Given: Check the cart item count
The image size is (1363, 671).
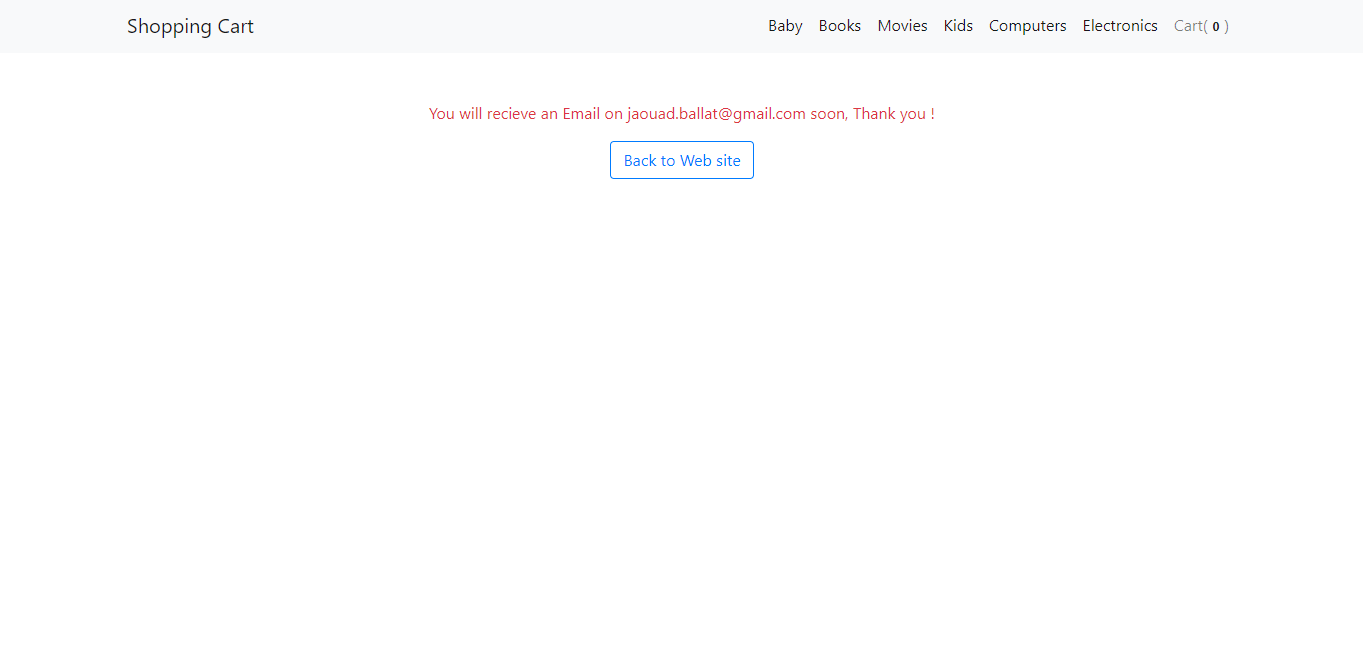Looking at the screenshot, I should (1215, 27).
